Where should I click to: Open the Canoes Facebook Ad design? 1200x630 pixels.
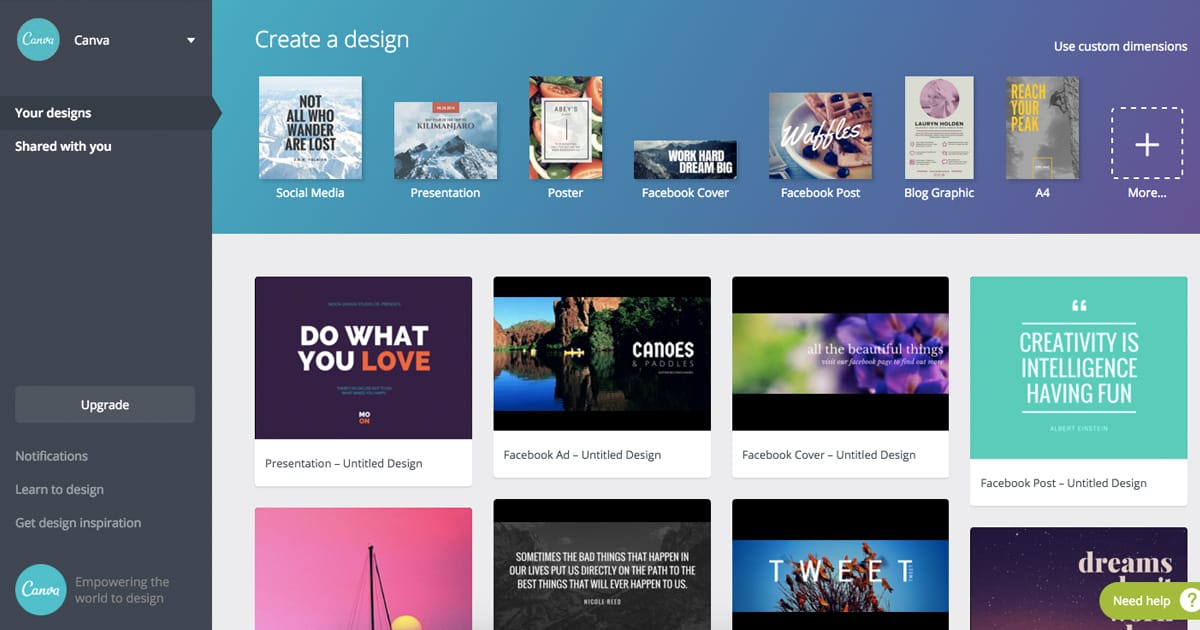click(601, 353)
